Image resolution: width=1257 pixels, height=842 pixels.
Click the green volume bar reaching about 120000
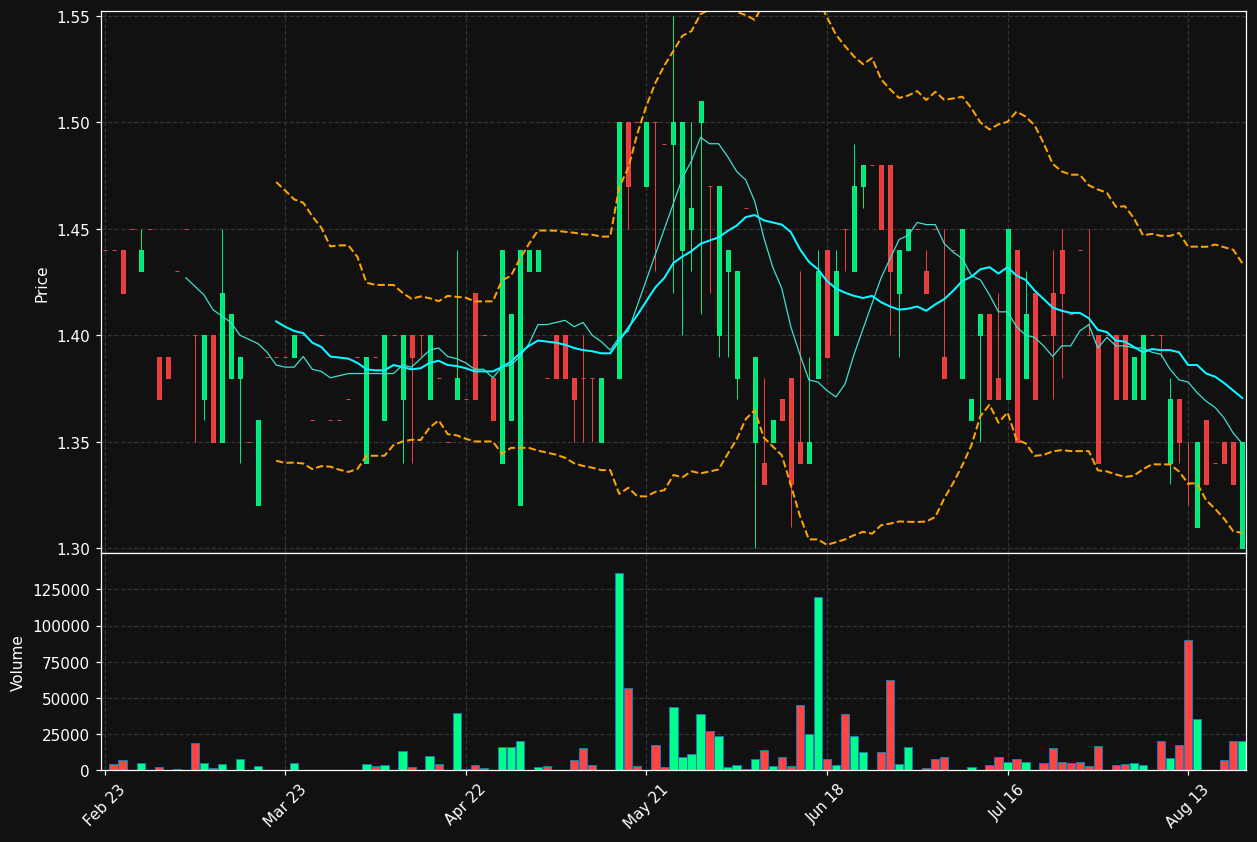coord(818,684)
